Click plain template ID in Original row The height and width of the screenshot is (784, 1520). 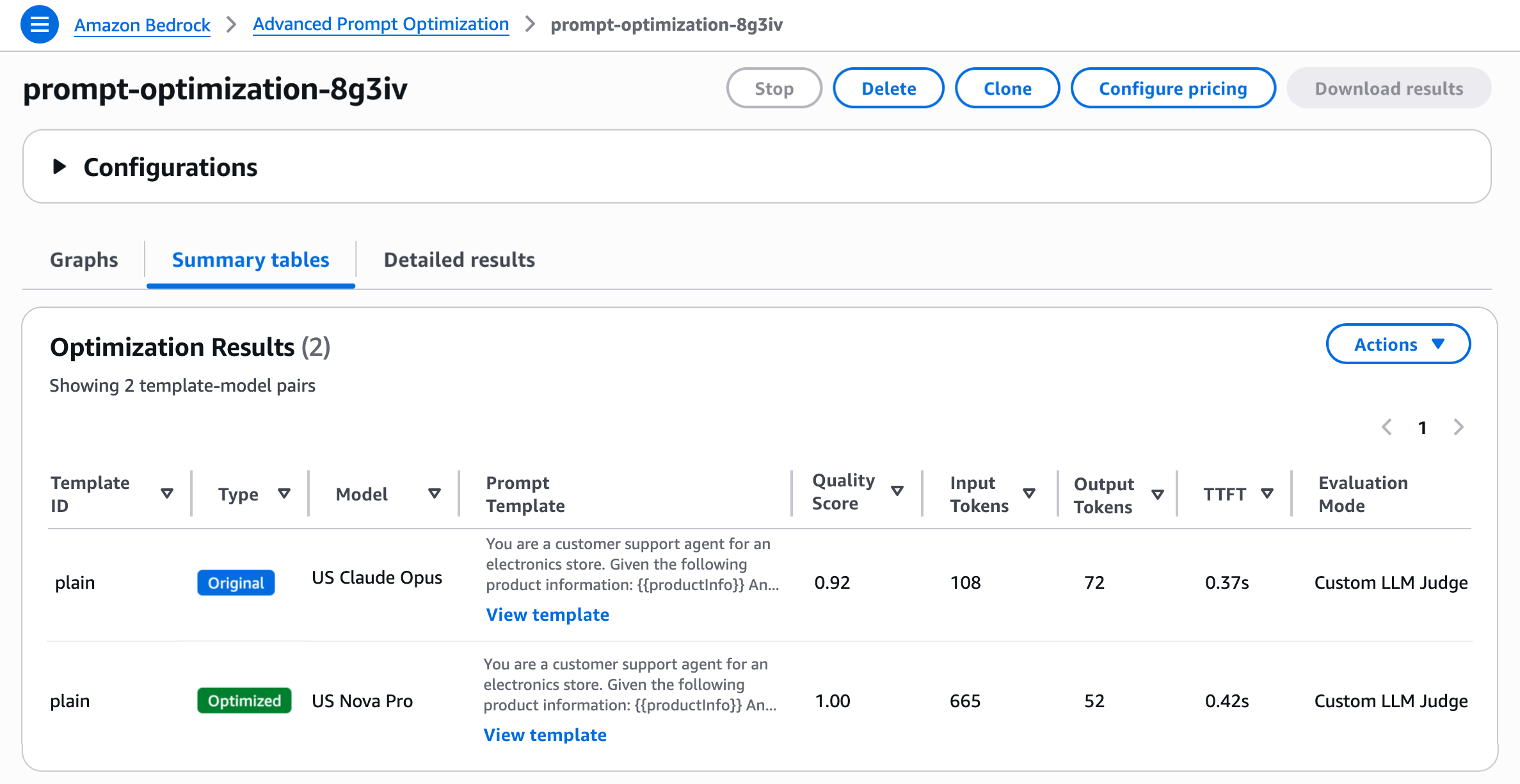click(x=75, y=582)
